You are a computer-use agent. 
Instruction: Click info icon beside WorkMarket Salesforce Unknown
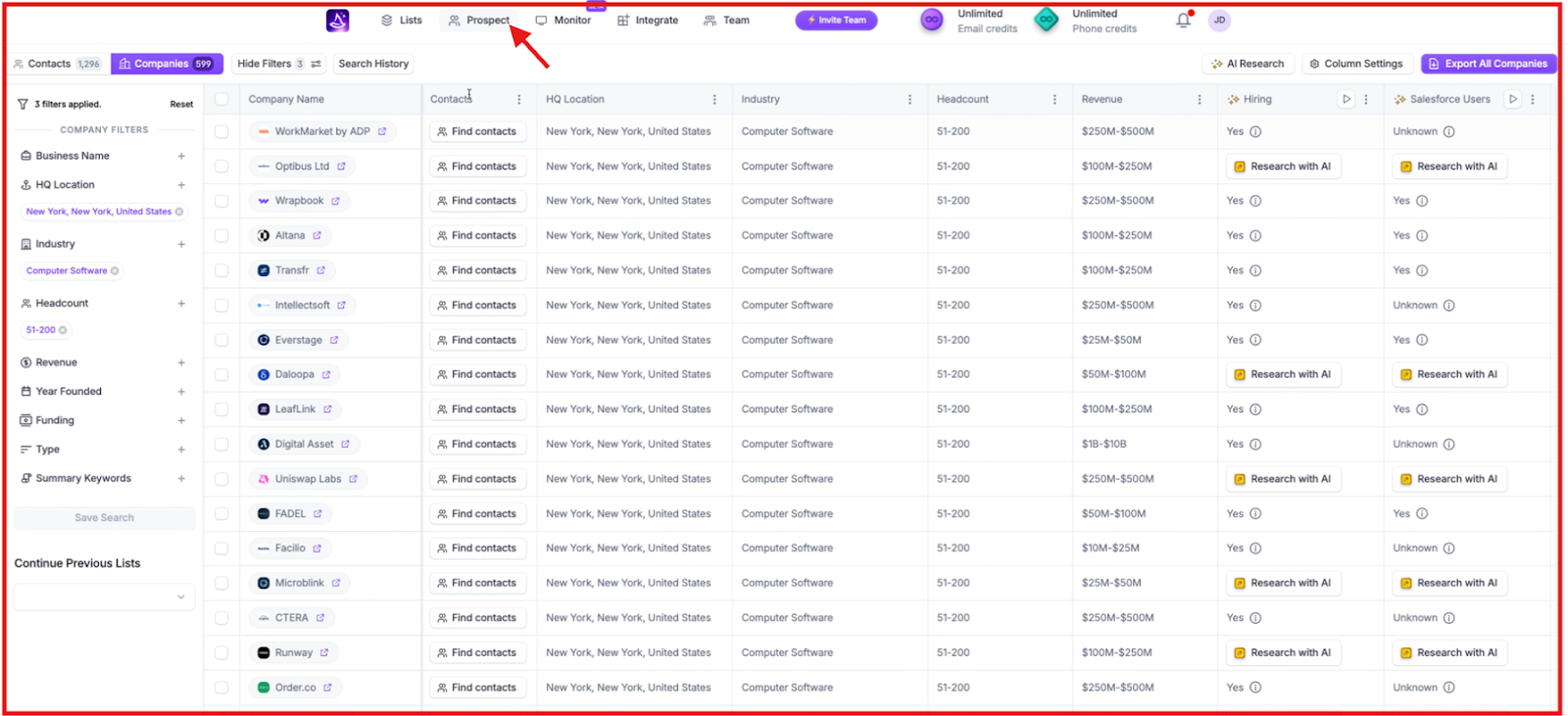1448,131
